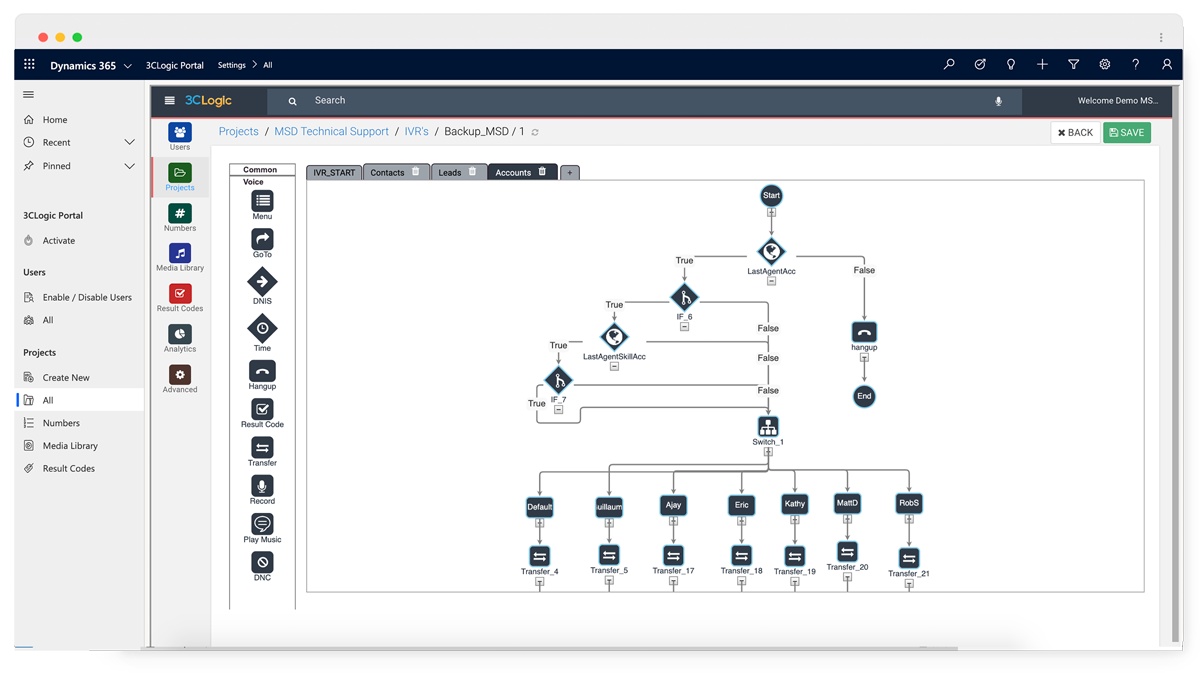The image size is (1200, 673).
Task: Click the IF_7 decision node
Action: (558, 380)
